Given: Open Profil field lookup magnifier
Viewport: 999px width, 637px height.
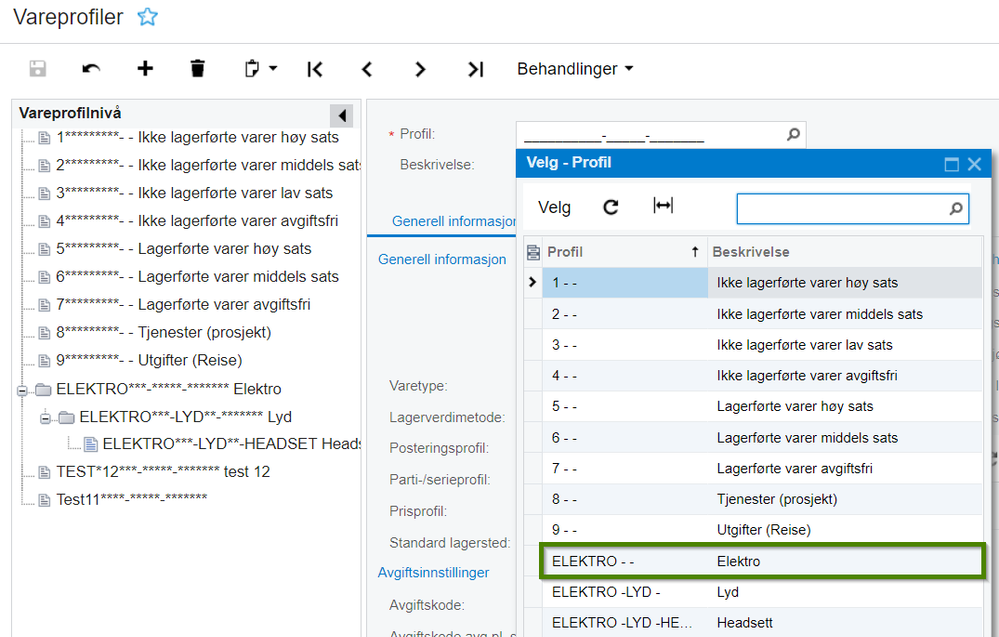Looking at the screenshot, I should [793, 134].
